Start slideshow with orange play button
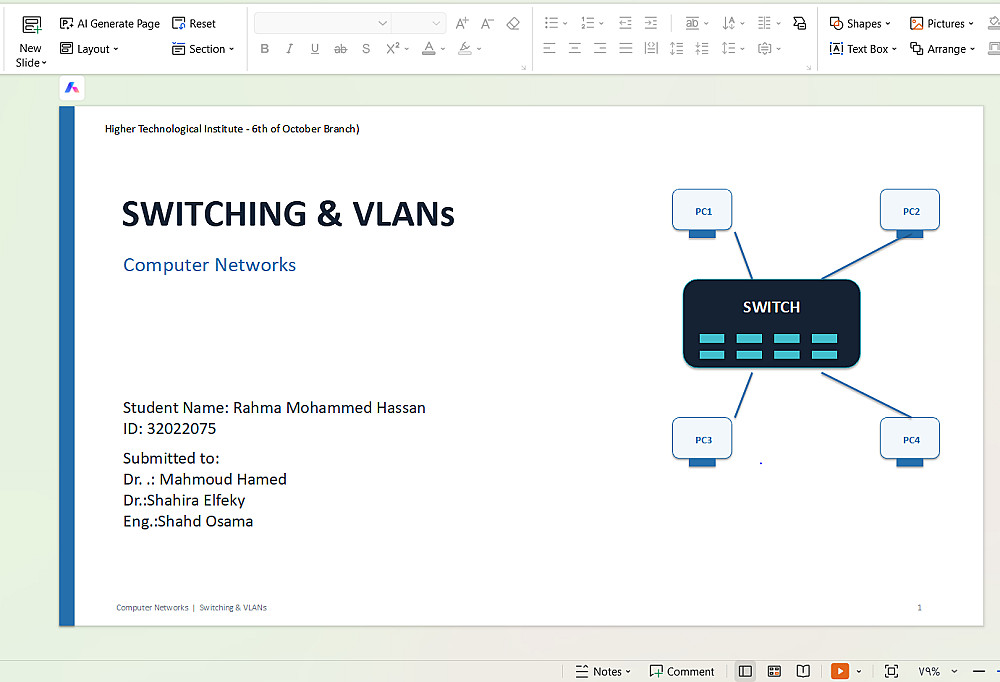This screenshot has height=682, width=1000. [x=840, y=671]
